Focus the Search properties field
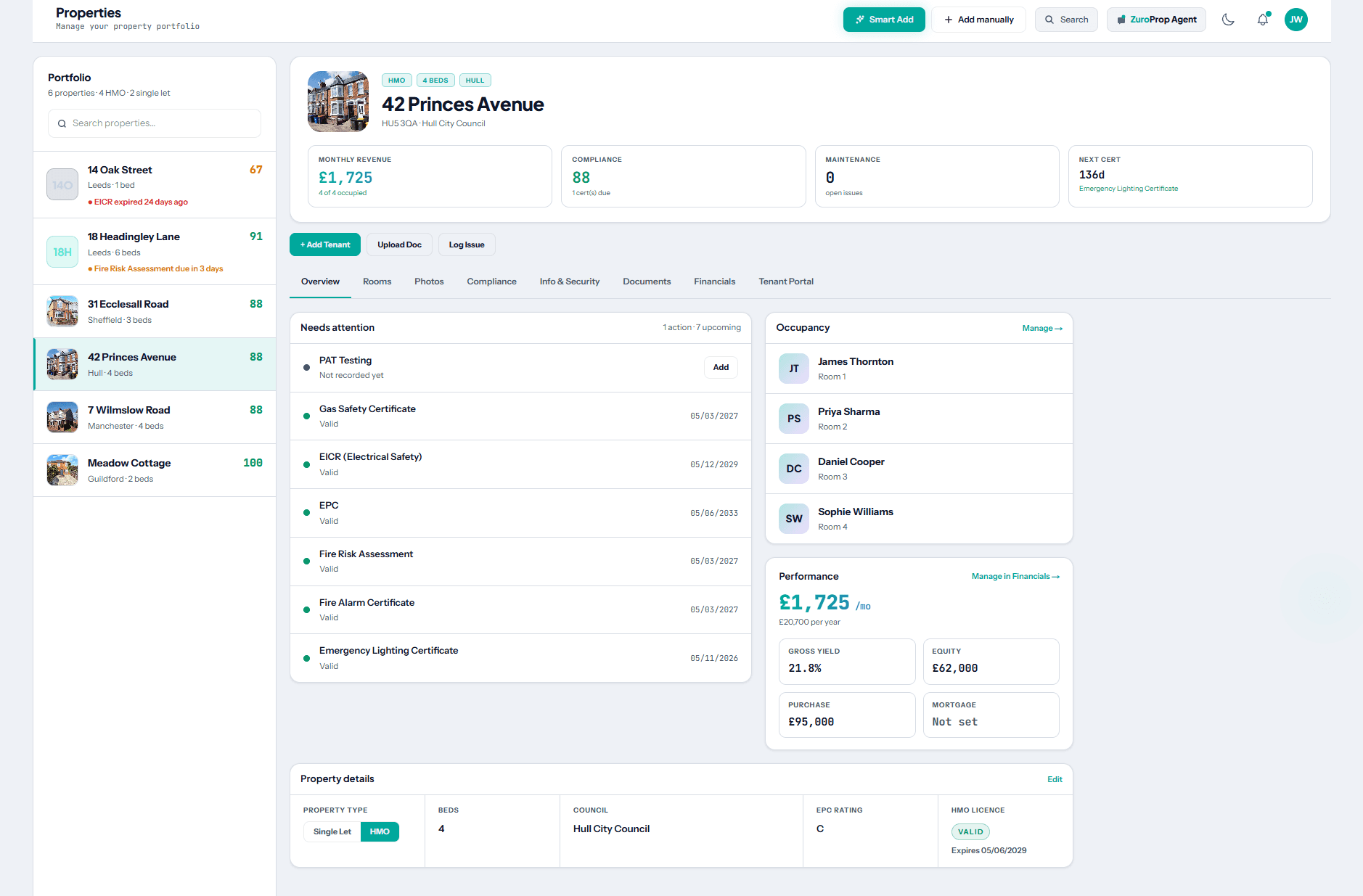The width and height of the screenshot is (1363, 896). tap(155, 123)
